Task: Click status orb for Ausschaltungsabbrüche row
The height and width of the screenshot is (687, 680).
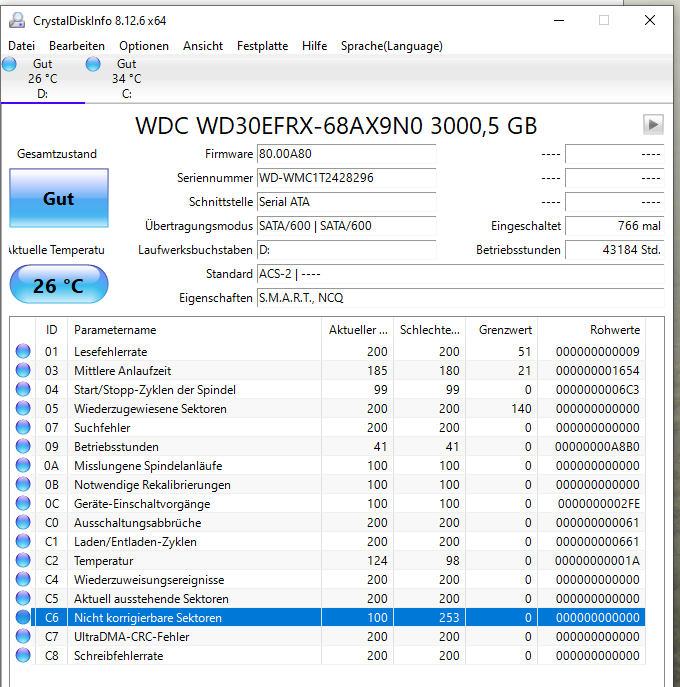Action: [23, 522]
